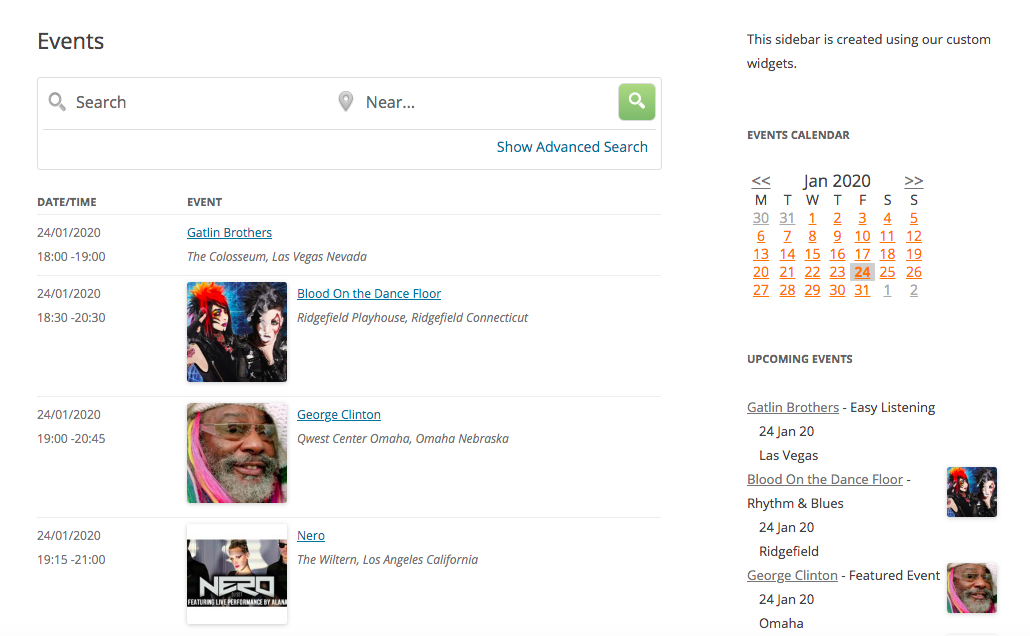Click 'The Wiltern, Los Angeles California' text
Viewport: 1030px width, 636px height.
click(x=387, y=560)
